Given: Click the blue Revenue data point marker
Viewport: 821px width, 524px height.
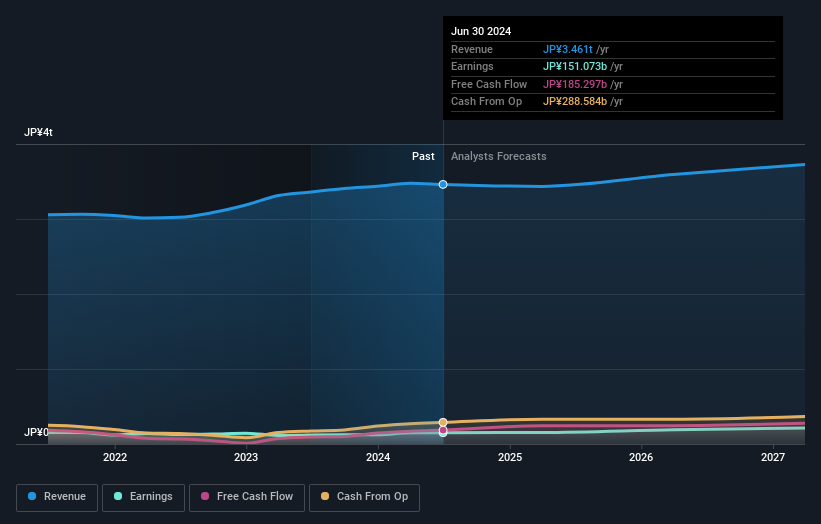Looking at the screenshot, I should click(x=443, y=184).
